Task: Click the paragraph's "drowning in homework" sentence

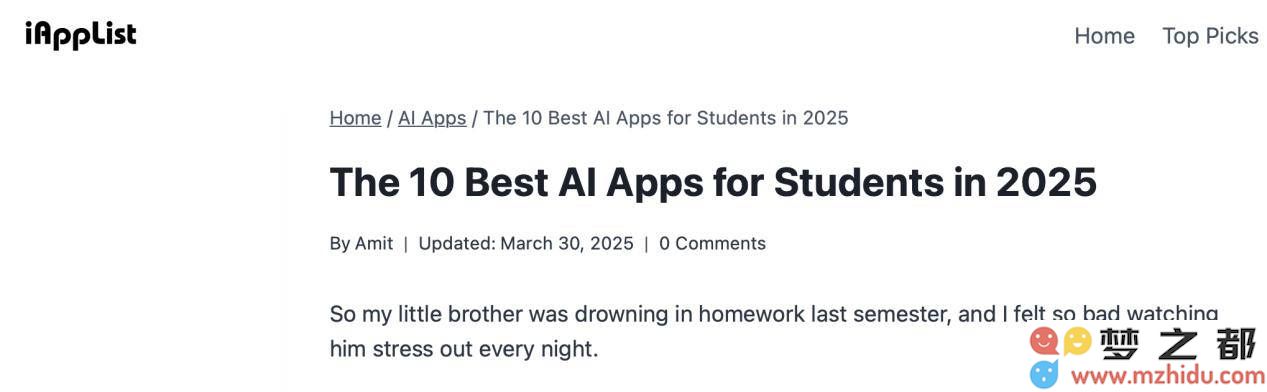Action: (x=773, y=314)
